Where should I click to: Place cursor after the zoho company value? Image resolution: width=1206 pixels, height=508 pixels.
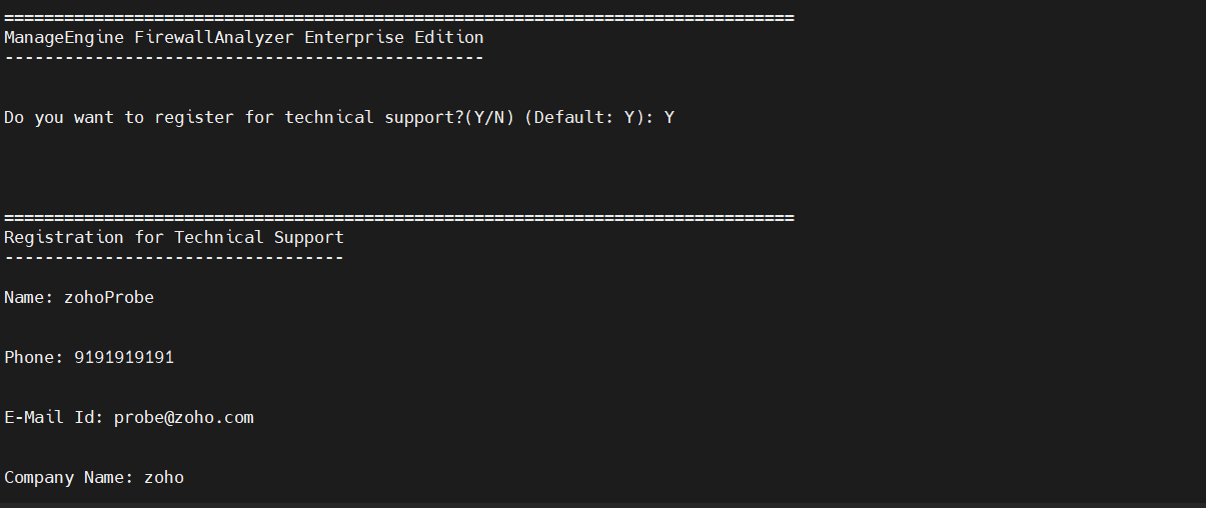[x=185, y=478]
